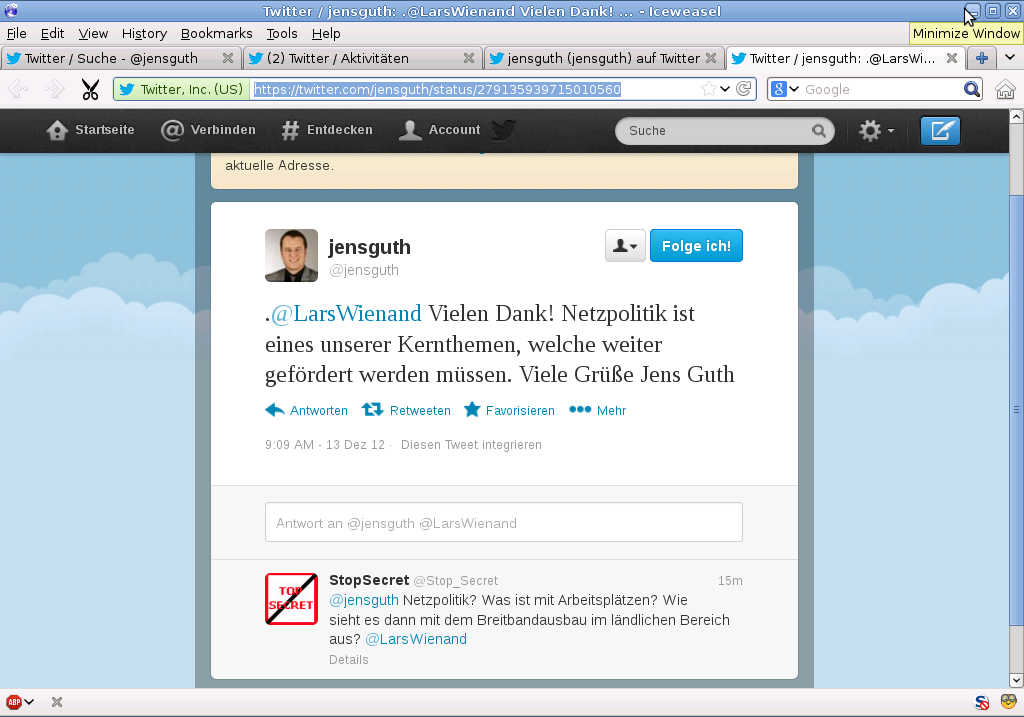
Task: Bookmark page with the star icon
Action: click(708, 90)
